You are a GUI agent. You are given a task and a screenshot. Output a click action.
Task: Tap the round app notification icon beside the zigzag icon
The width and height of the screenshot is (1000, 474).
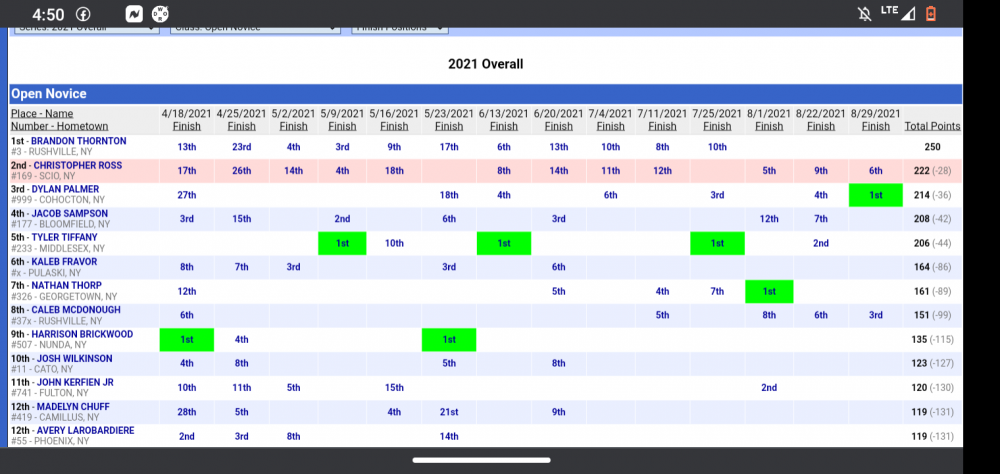click(160, 14)
